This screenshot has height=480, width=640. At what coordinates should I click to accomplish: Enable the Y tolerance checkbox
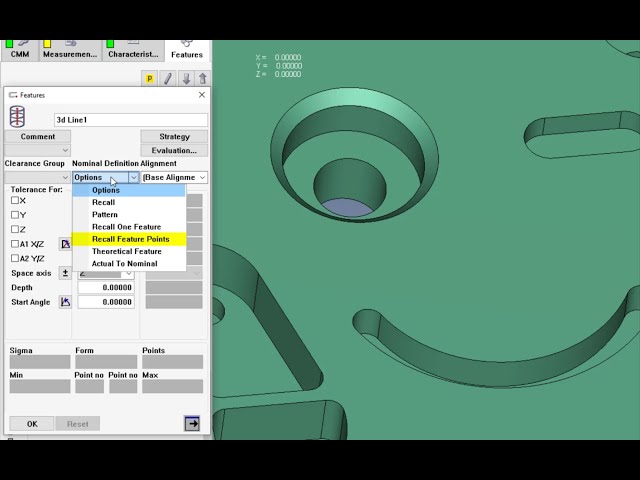tap(15, 215)
